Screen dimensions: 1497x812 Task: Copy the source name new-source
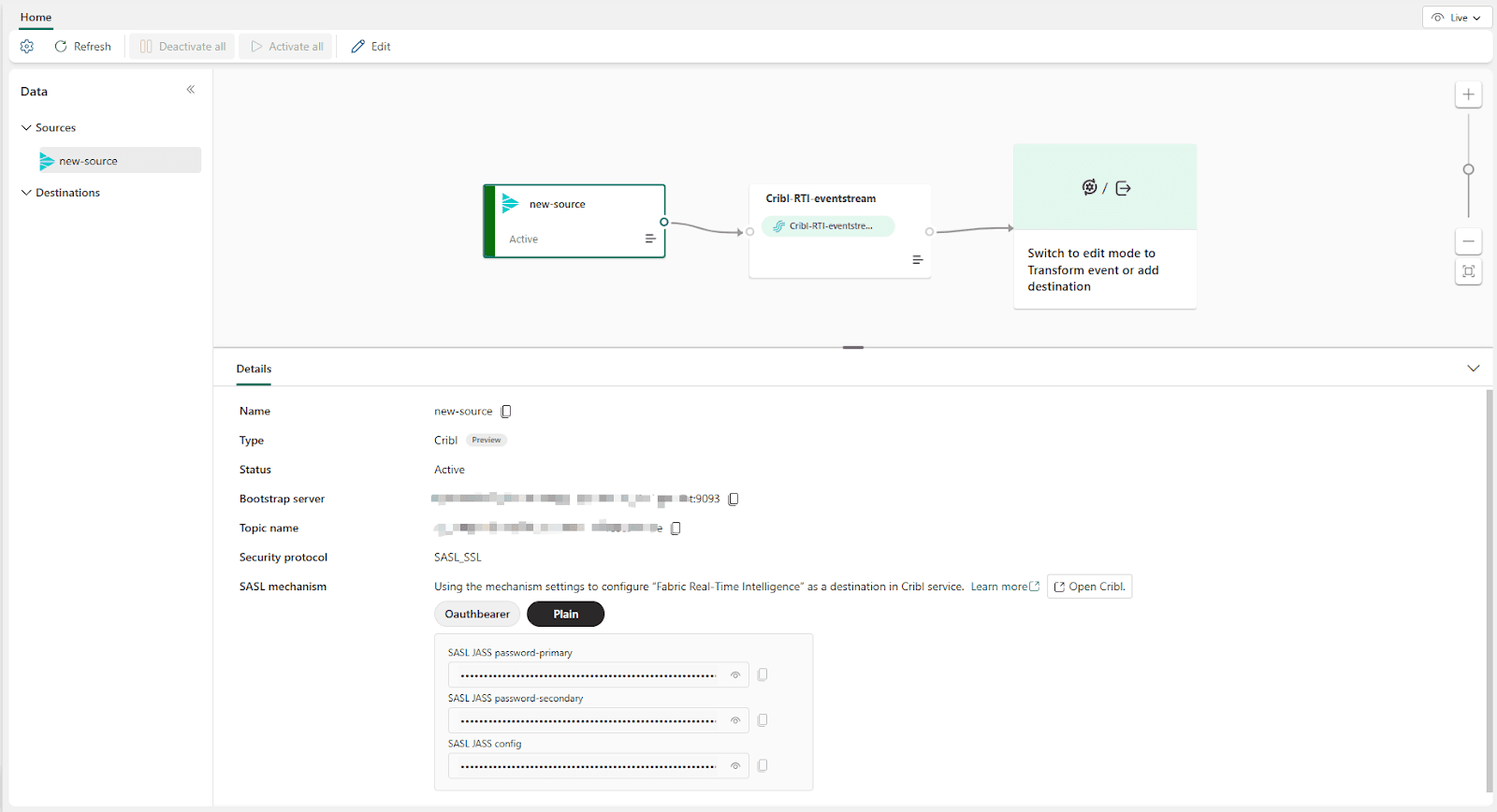506,412
